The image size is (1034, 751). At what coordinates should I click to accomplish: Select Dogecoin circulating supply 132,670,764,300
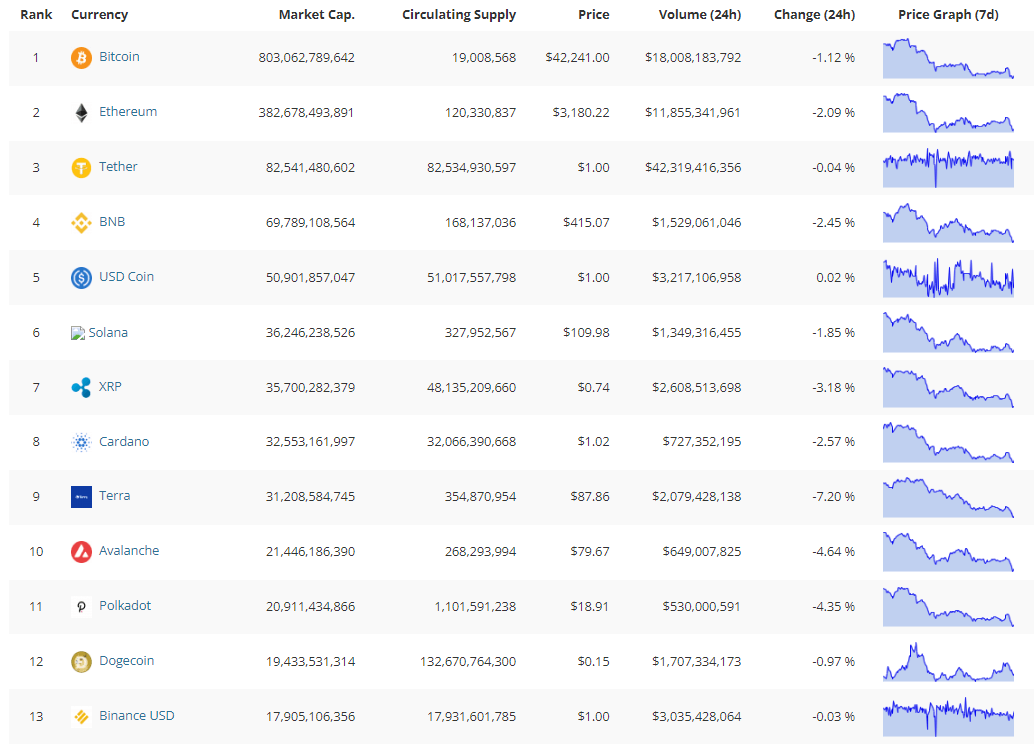[x=468, y=661]
